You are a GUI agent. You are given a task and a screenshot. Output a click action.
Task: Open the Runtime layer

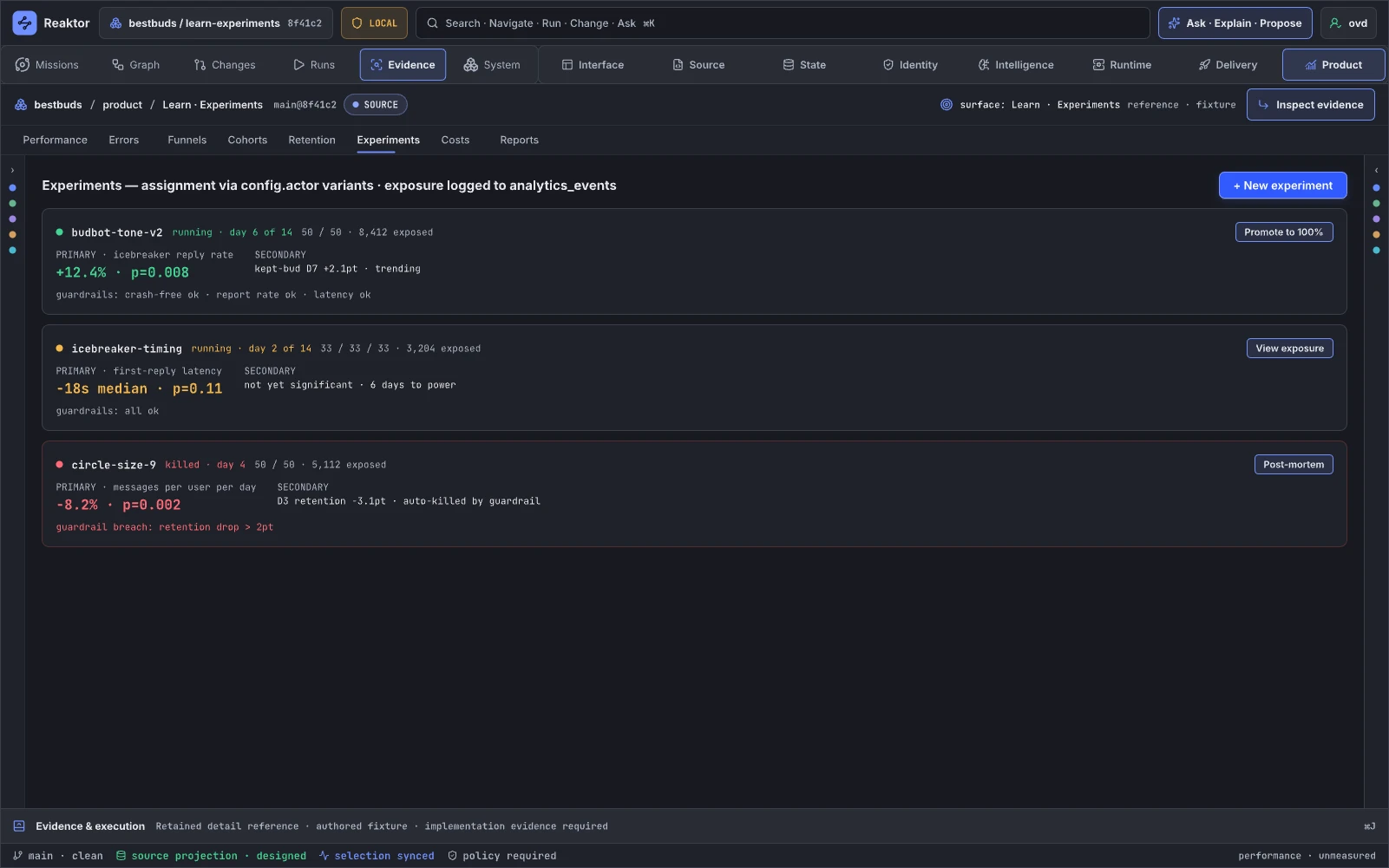coord(1122,65)
